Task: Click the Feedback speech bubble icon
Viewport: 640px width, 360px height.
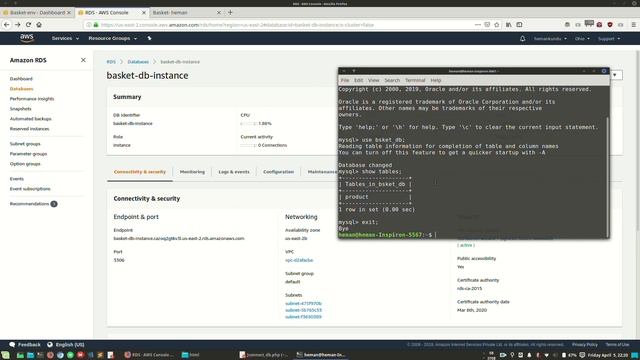Action: pyautogui.click(x=12, y=344)
